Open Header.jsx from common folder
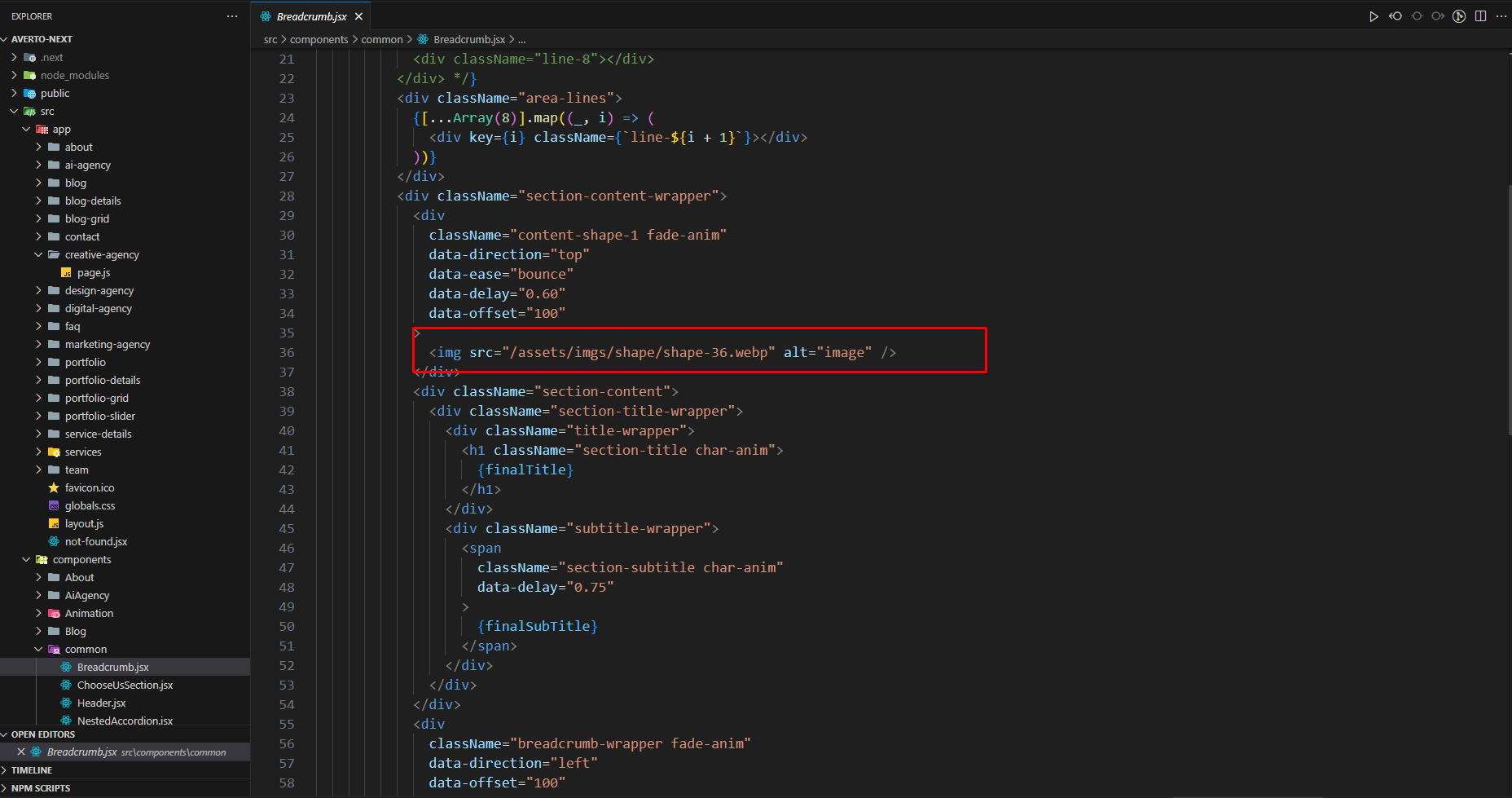1512x798 pixels. point(101,703)
